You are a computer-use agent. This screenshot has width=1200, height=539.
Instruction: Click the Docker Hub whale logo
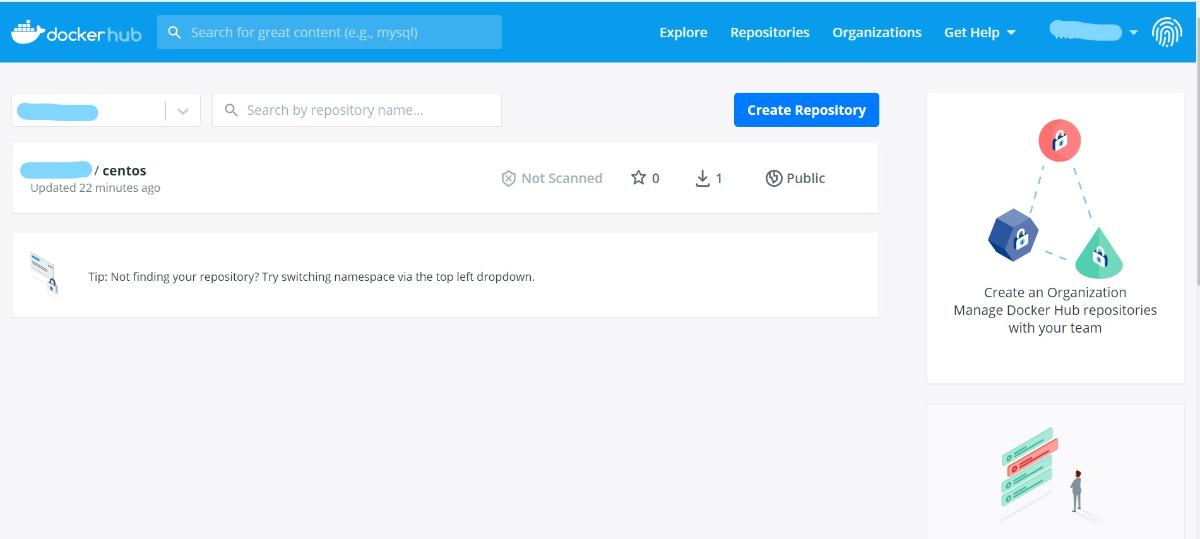[x=76, y=32]
